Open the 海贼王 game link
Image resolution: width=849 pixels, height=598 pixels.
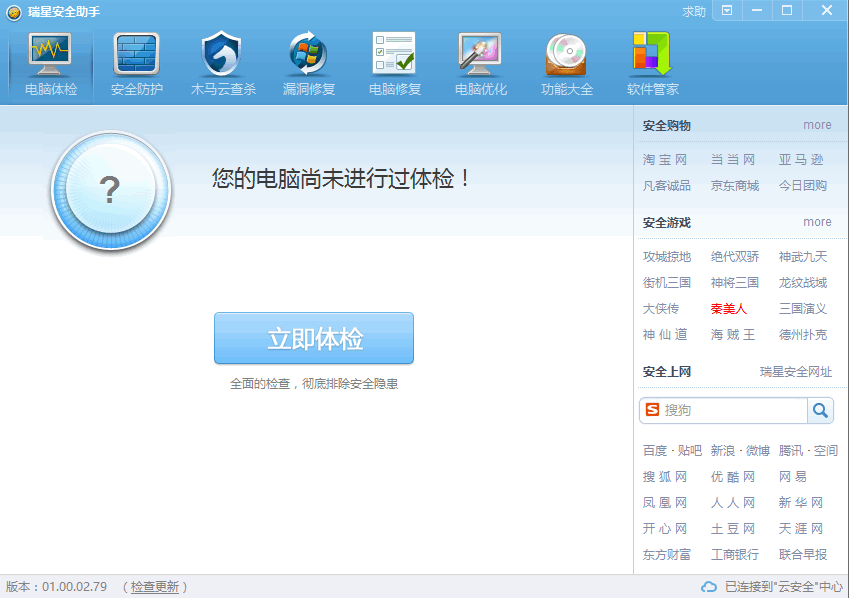click(x=733, y=335)
